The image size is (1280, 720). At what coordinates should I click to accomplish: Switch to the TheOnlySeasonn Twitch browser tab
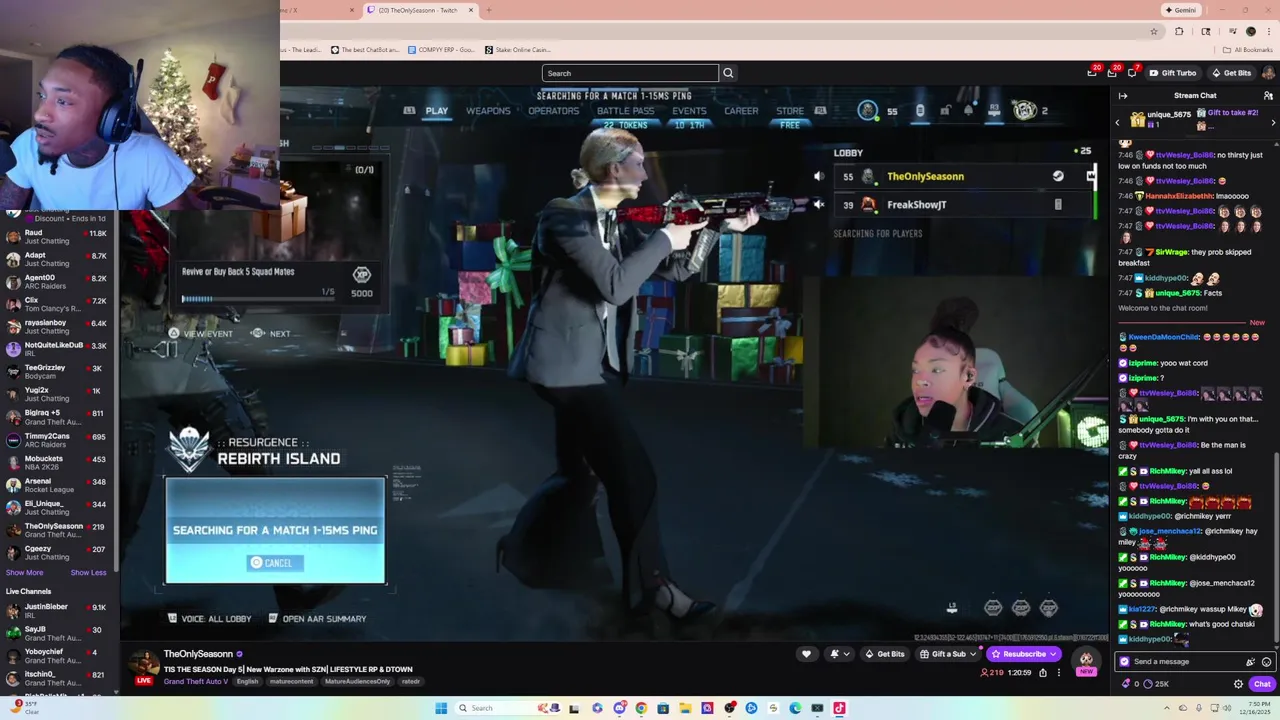click(420, 10)
